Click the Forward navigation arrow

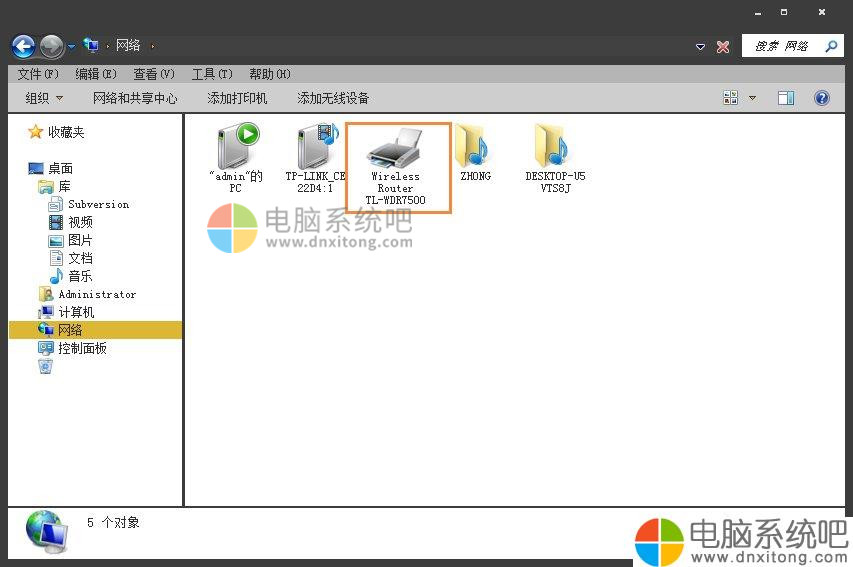[x=51, y=46]
